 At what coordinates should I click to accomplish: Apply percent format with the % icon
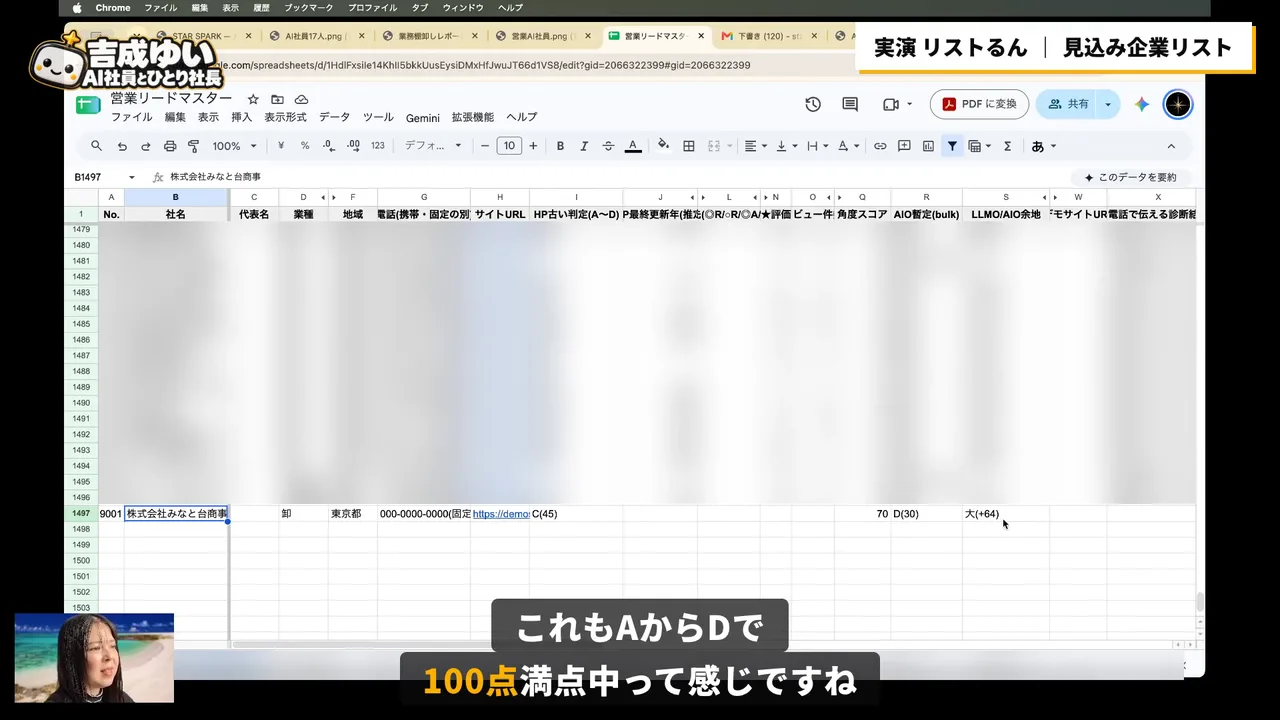point(305,146)
